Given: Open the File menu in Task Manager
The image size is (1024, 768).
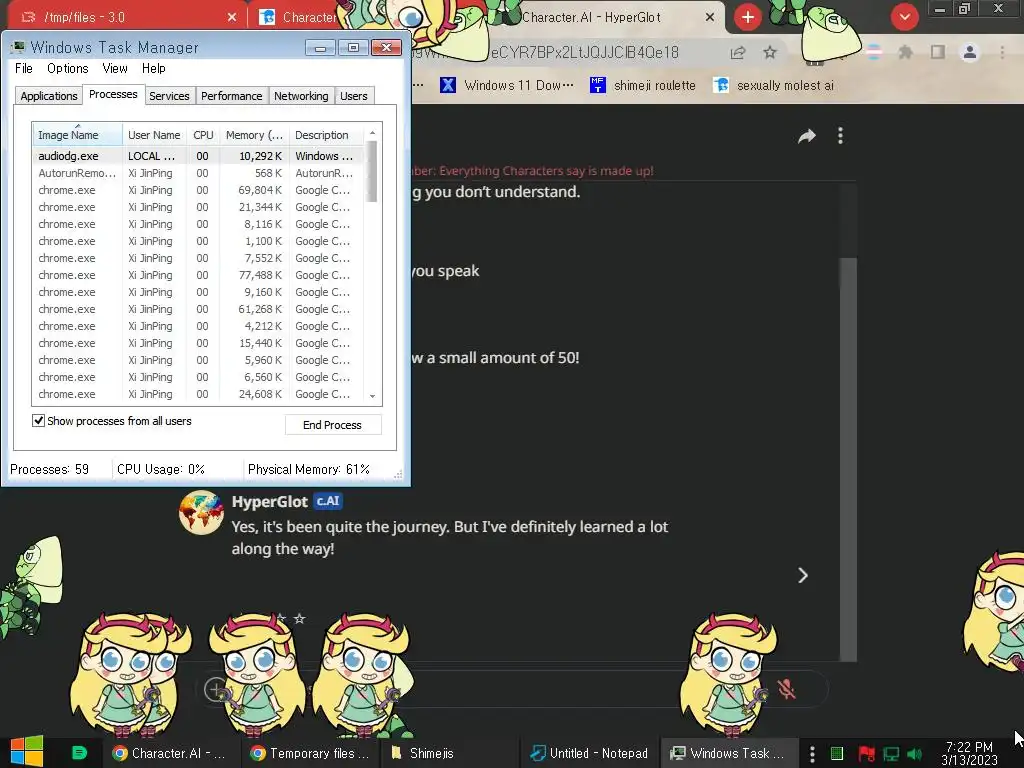Looking at the screenshot, I should coord(24,69).
